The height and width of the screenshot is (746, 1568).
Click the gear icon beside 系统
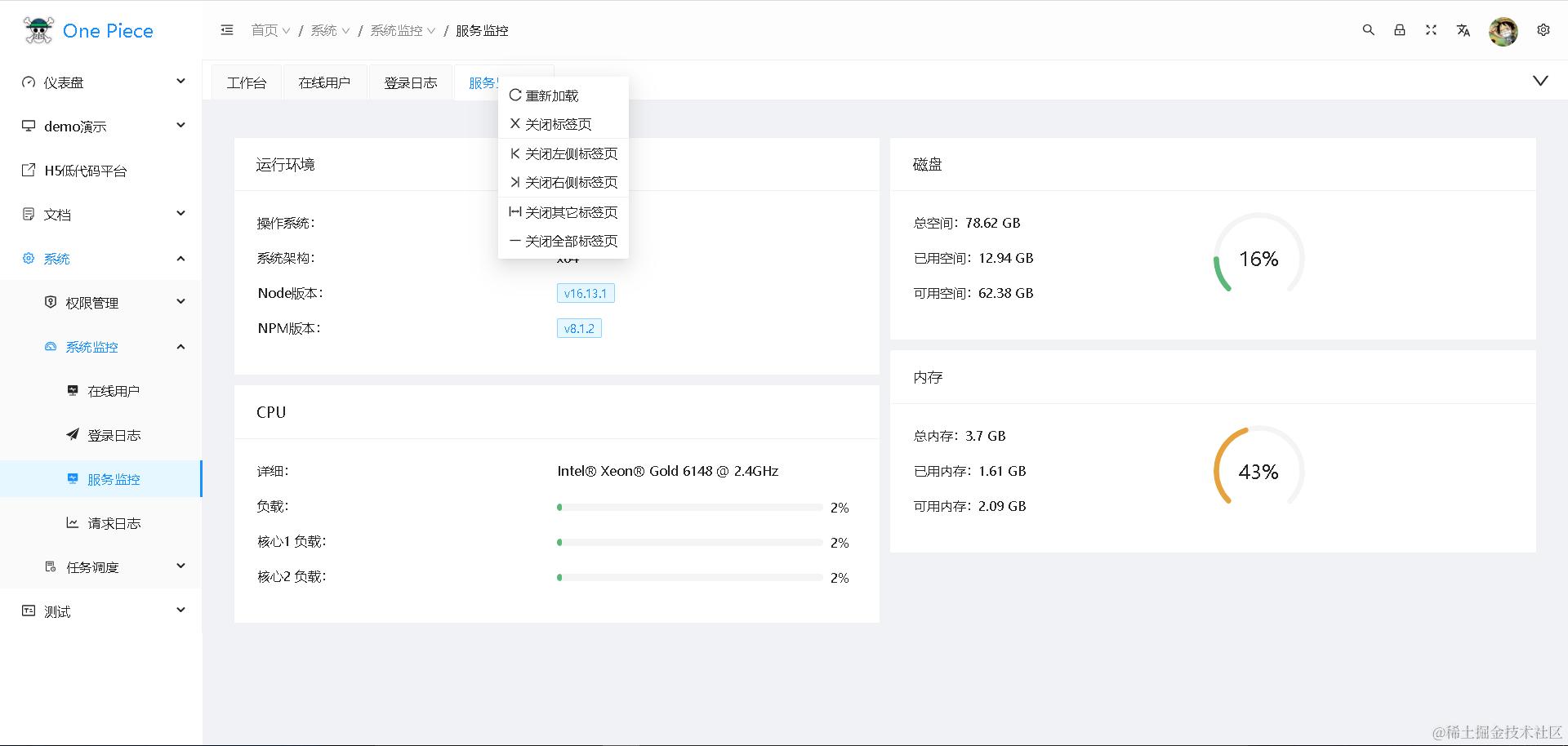click(29, 258)
